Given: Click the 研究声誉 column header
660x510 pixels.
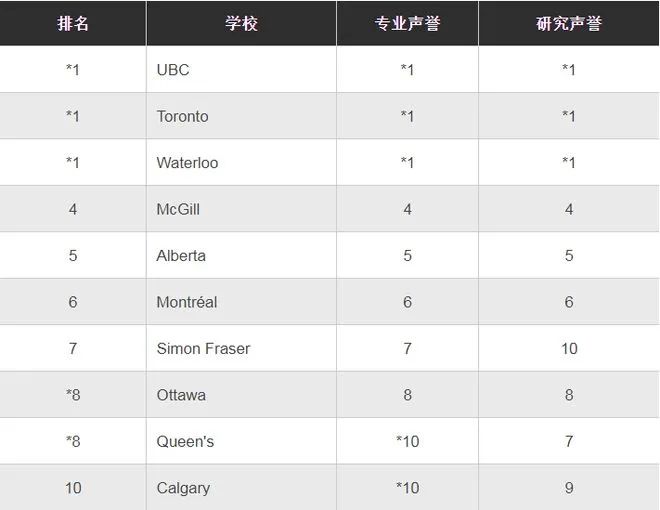Looking at the screenshot, I should (569, 23).
